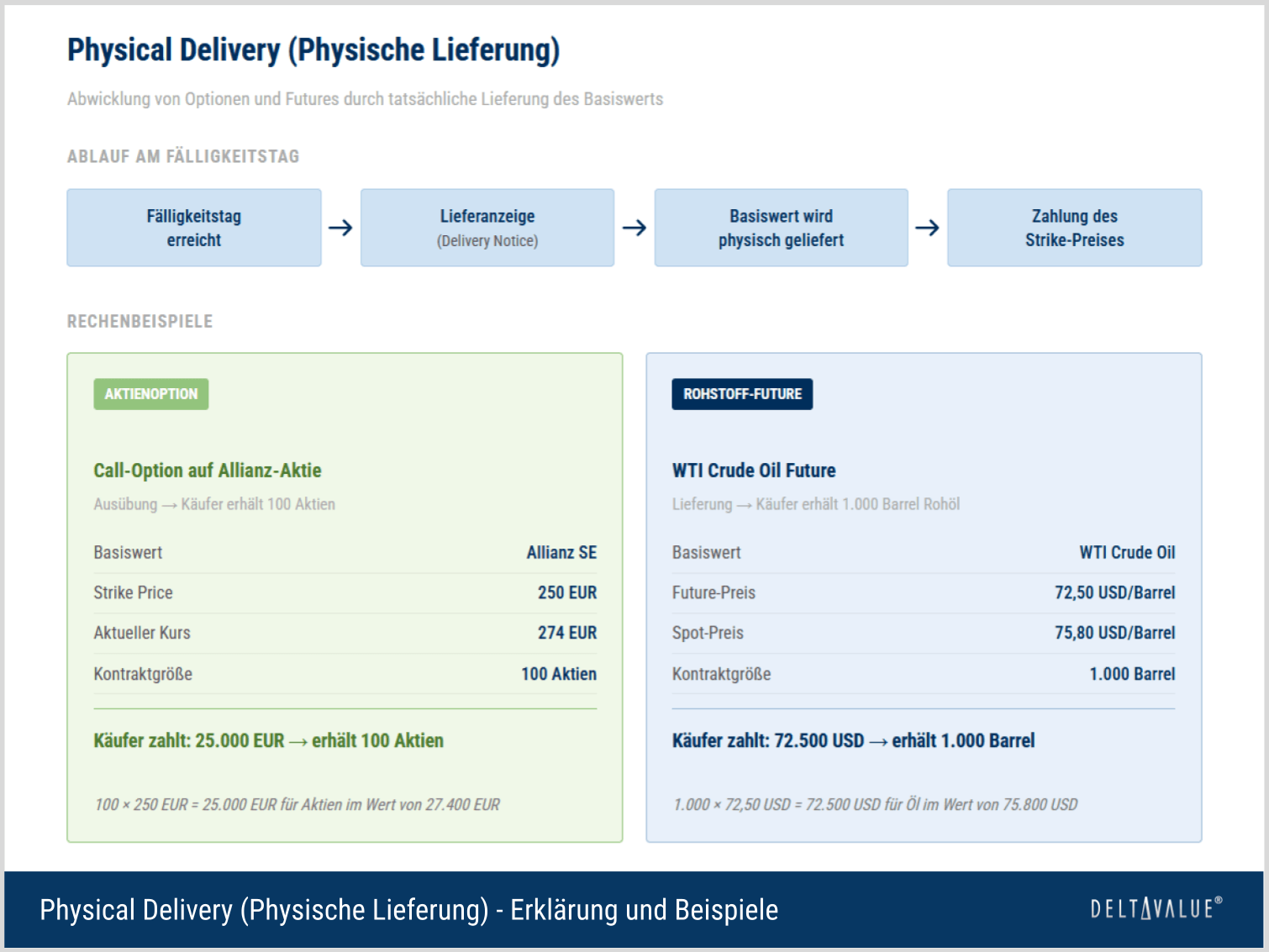Select the Lieferanzeige (Delivery Notice) box
The image size is (1269, 952).
coord(487,228)
